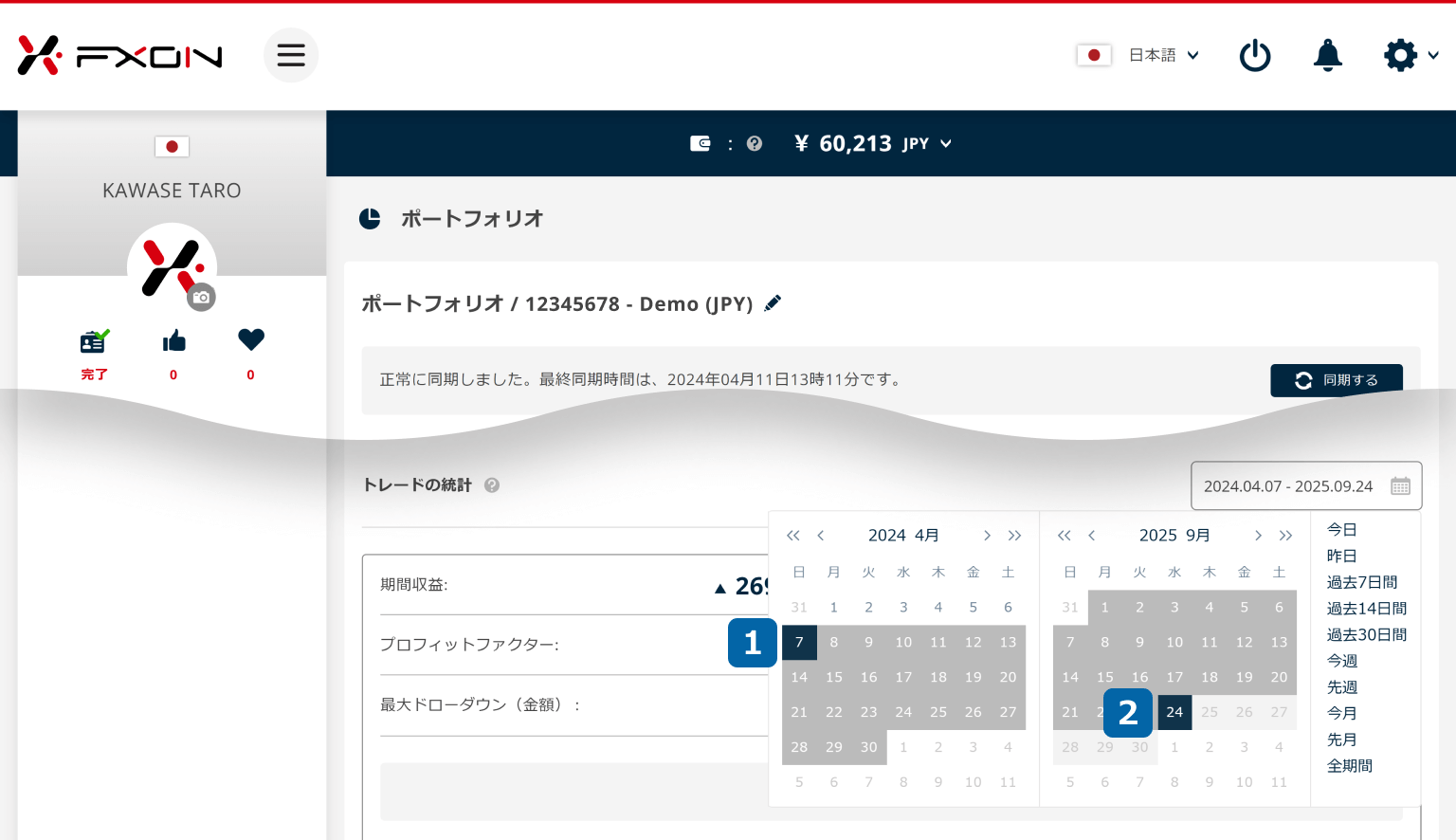Viewport: 1456px width, 840px height.
Task: Click the date range input field
Action: (x=1305, y=486)
